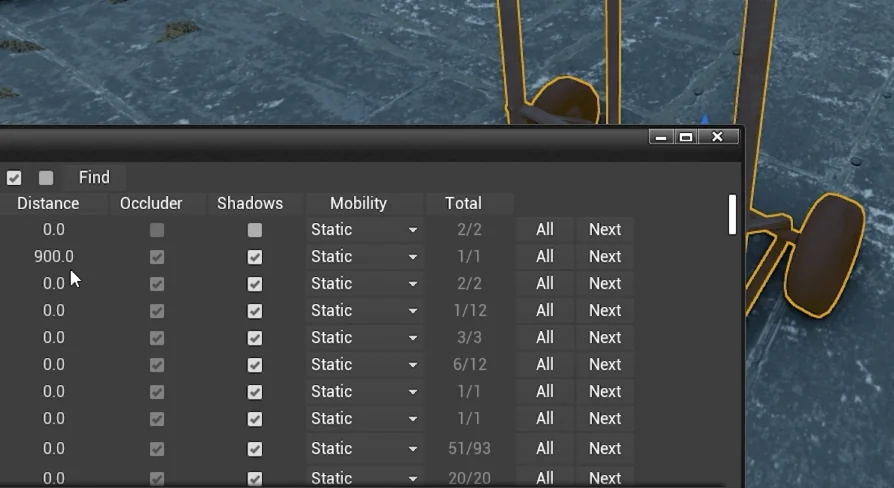Toggle Occluder in the 3/3 row
The width and height of the screenshot is (894, 488).
pyautogui.click(x=157, y=338)
